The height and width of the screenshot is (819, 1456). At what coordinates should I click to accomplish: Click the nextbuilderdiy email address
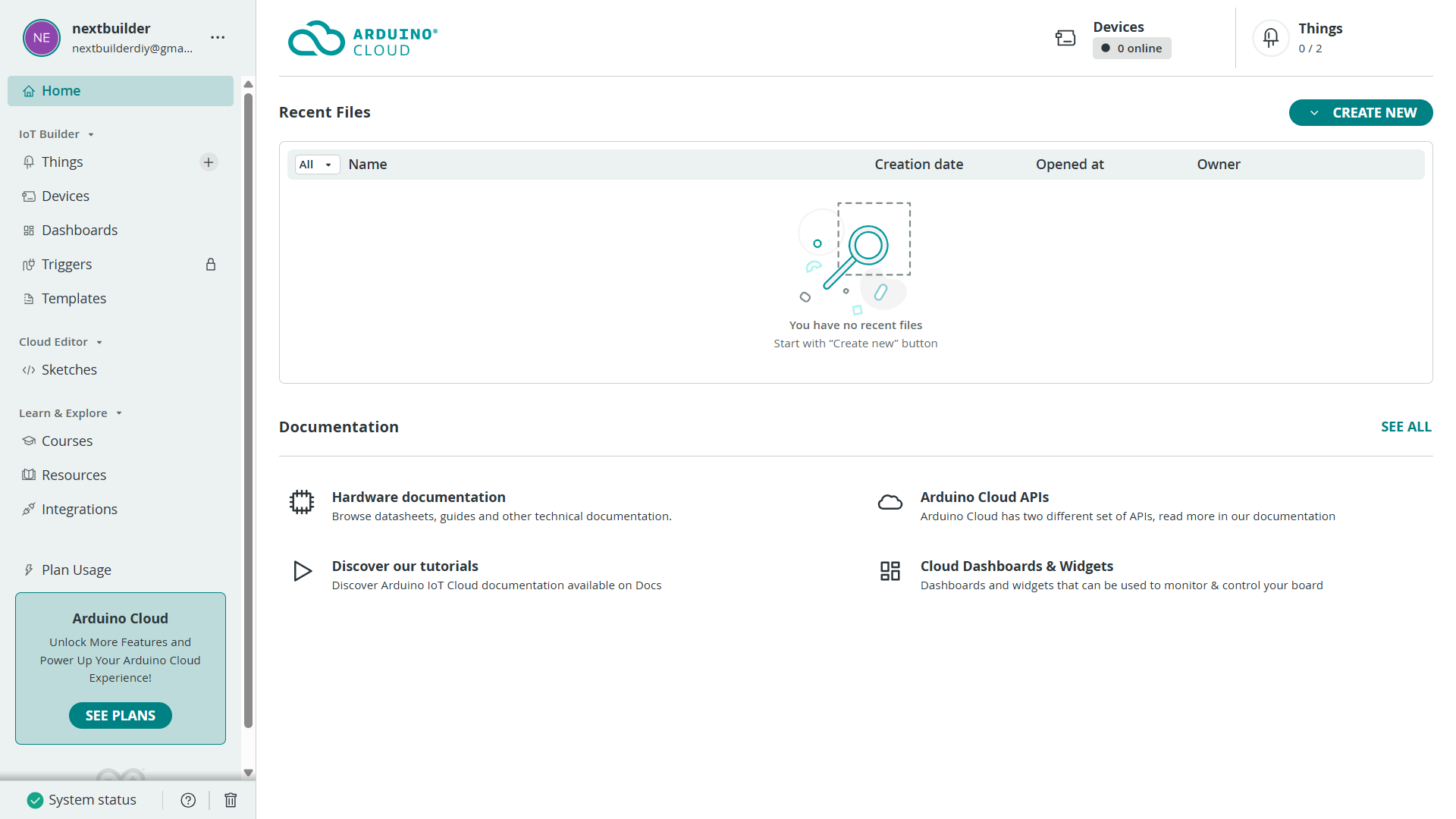click(133, 49)
